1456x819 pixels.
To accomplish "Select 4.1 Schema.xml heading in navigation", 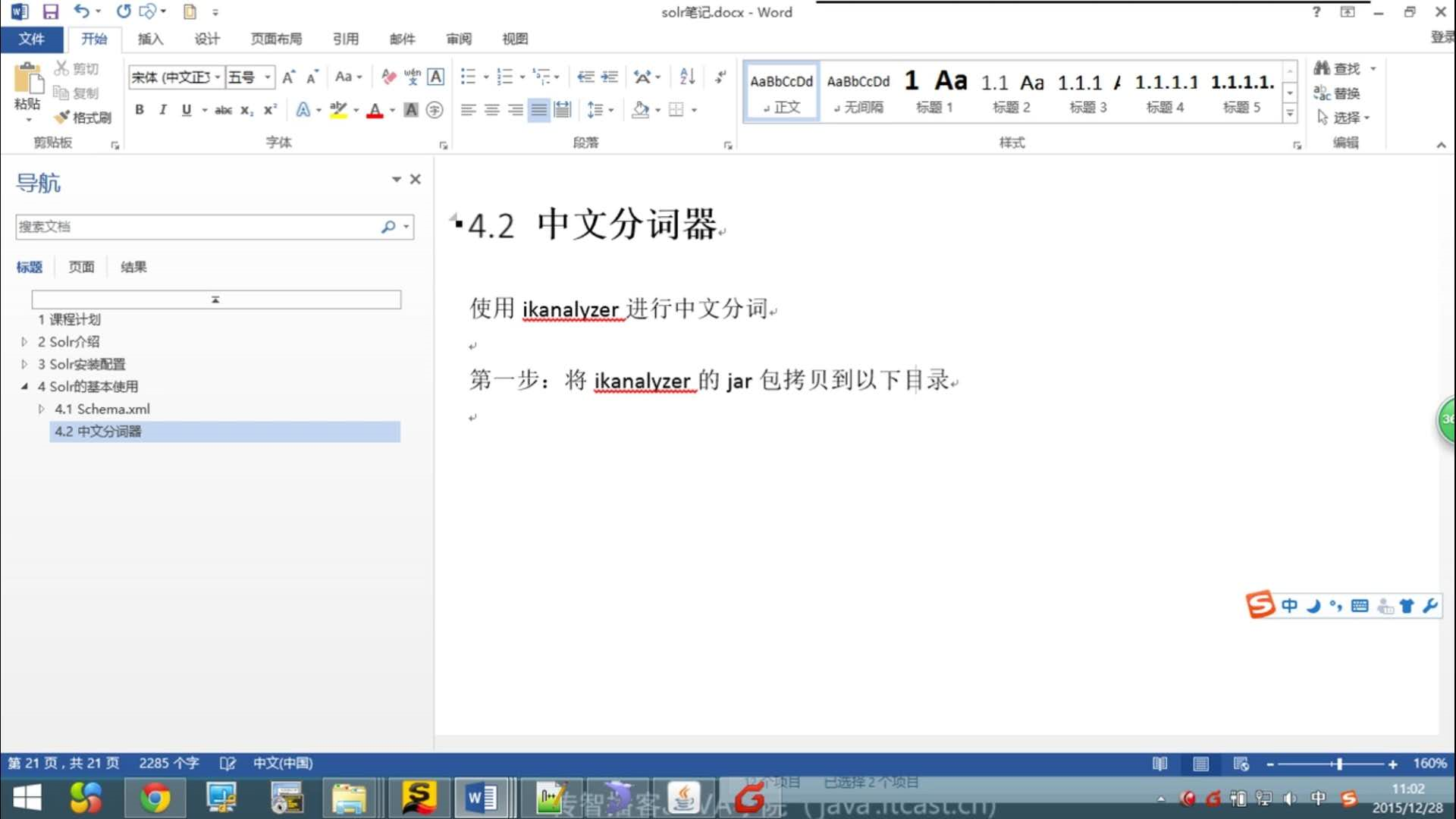I will [102, 409].
